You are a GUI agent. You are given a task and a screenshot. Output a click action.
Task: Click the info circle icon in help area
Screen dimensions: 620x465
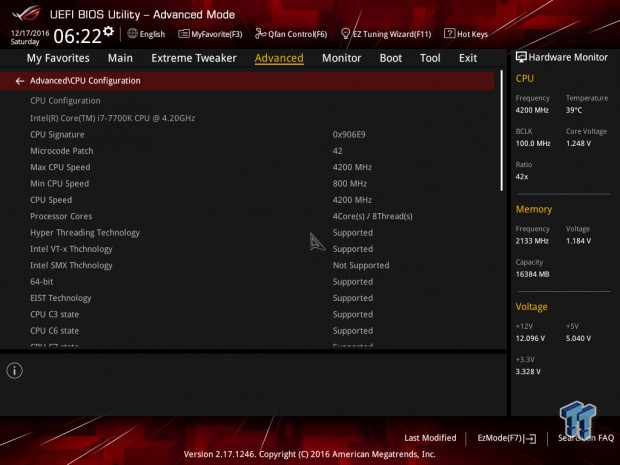coord(15,370)
